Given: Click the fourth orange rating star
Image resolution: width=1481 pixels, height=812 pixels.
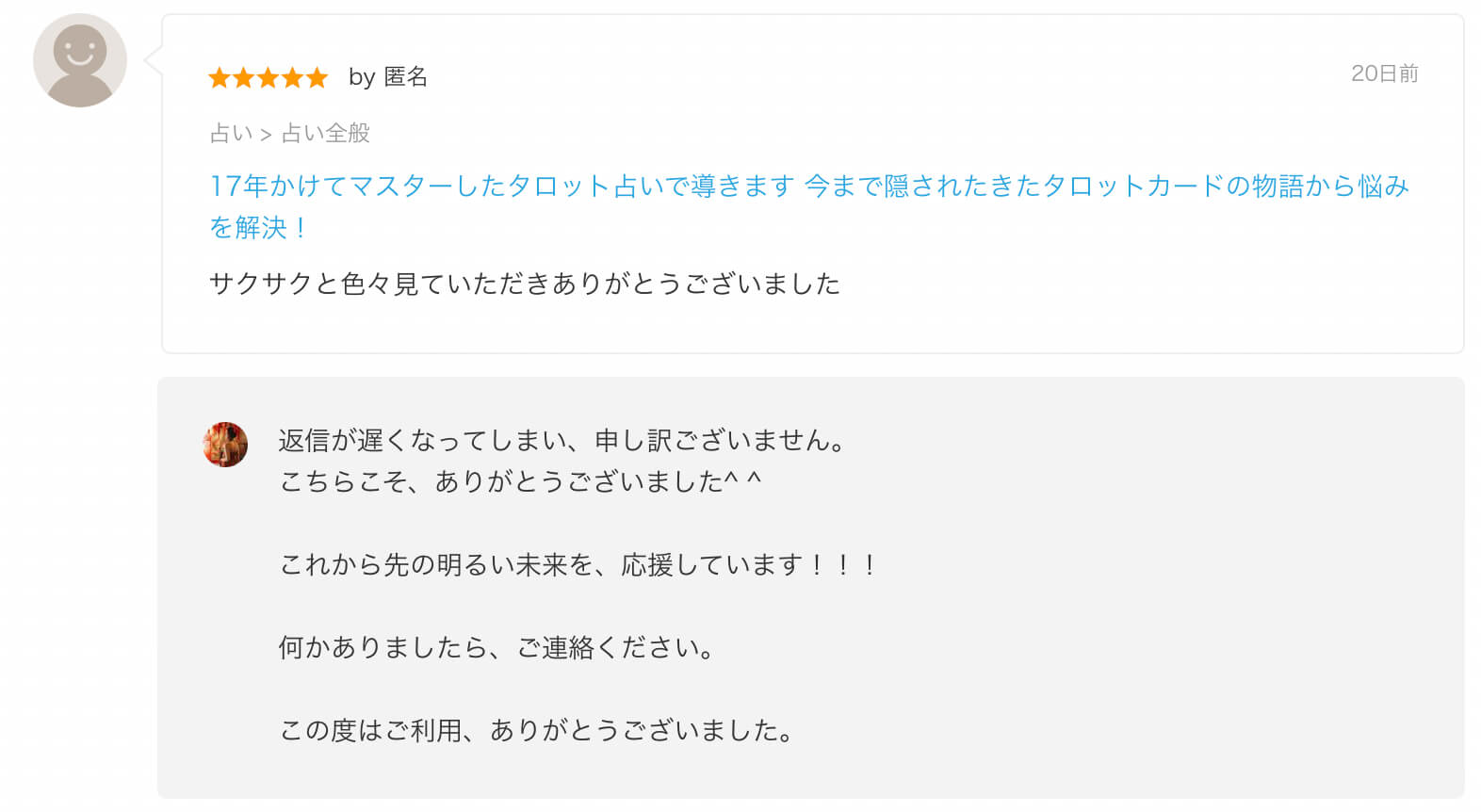Looking at the screenshot, I should [x=293, y=77].
